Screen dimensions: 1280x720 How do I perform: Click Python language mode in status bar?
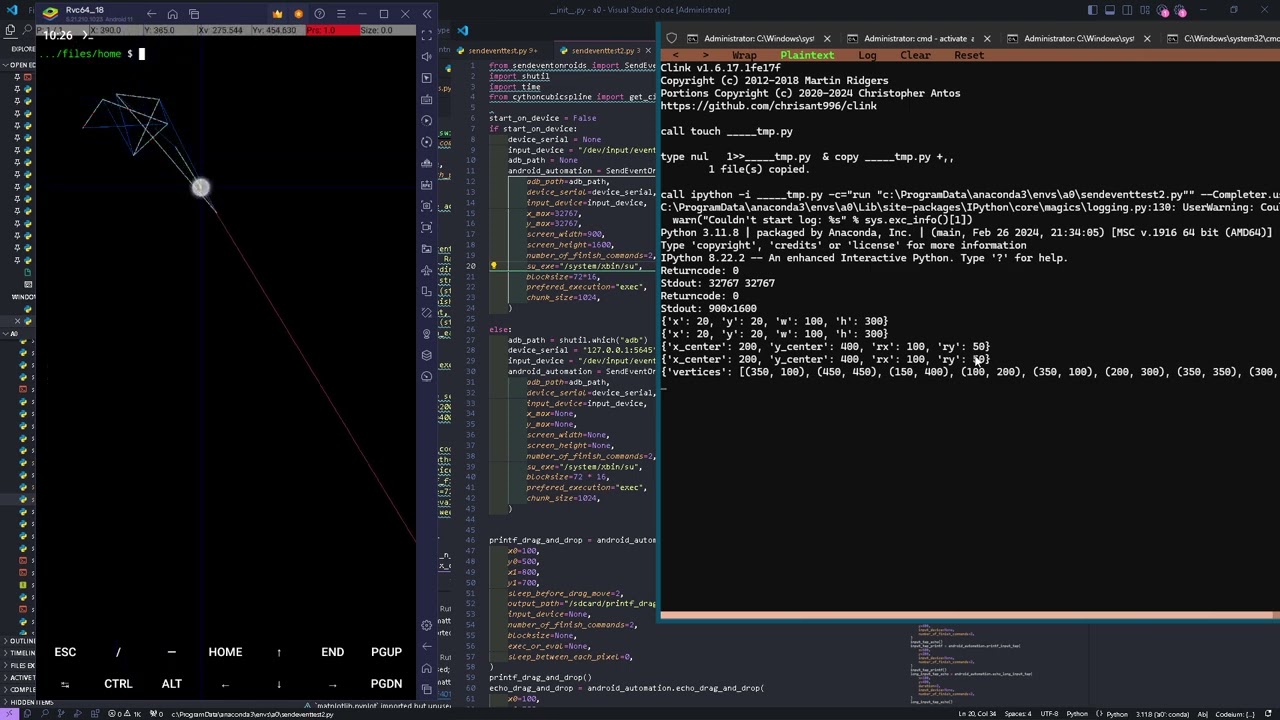pos(1077,714)
